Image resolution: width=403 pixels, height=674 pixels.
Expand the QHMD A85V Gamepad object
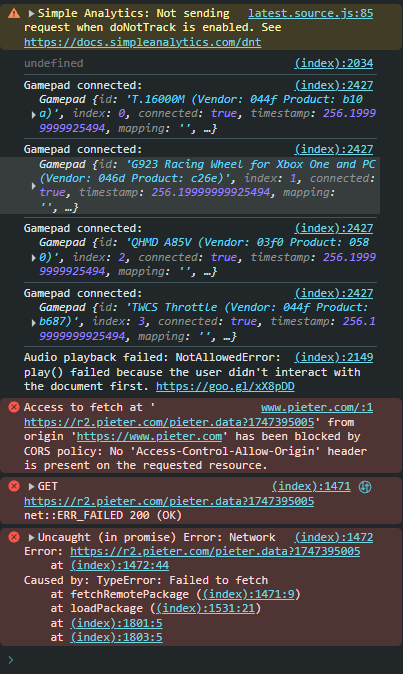pos(34,258)
